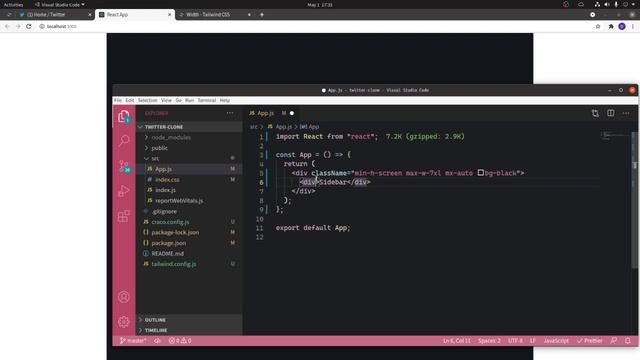Open browser extensions puzzle icon
640x360 pixels.
tap(611, 26)
